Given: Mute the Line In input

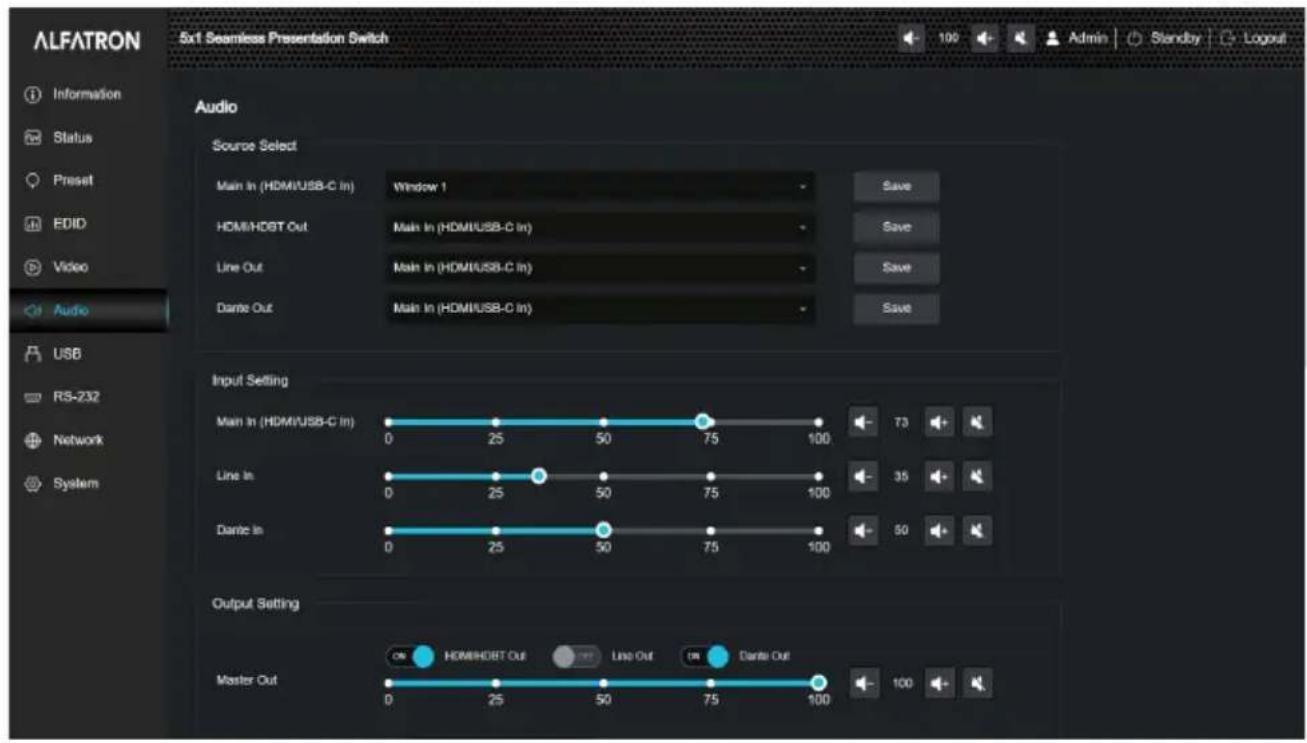Looking at the screenshot, I should click(977, 477).
